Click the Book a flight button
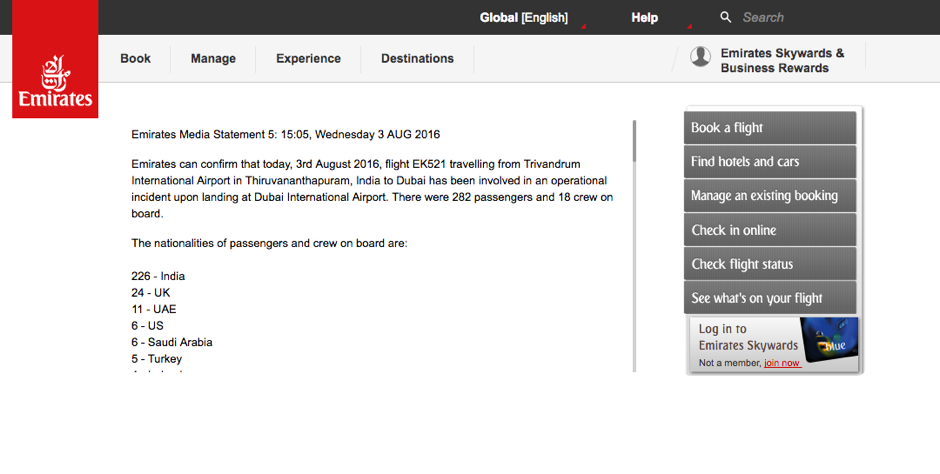This screenshot has width=940, height=474. coord(770,128)
